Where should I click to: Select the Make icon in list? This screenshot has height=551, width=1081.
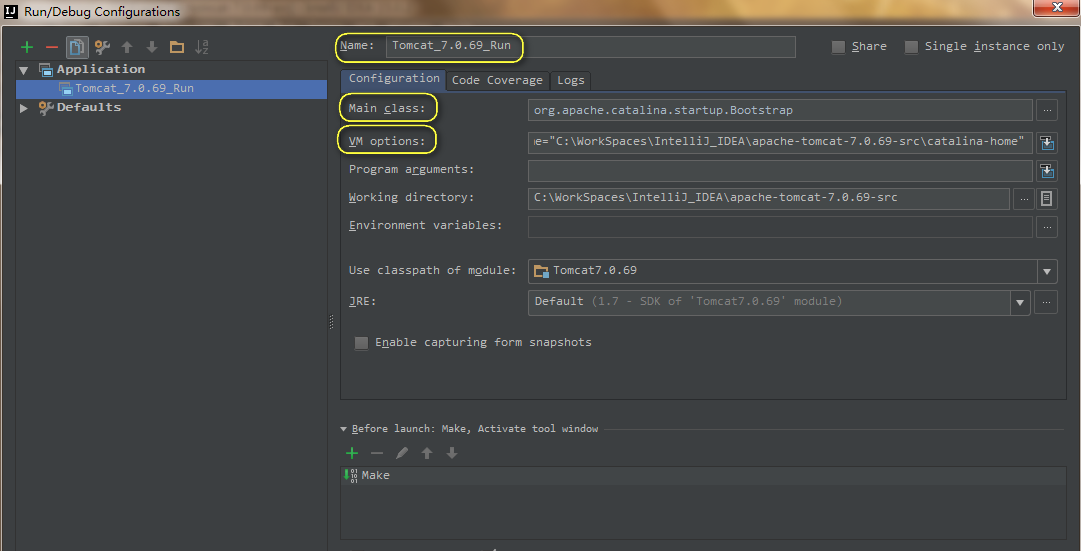(351, 475)
